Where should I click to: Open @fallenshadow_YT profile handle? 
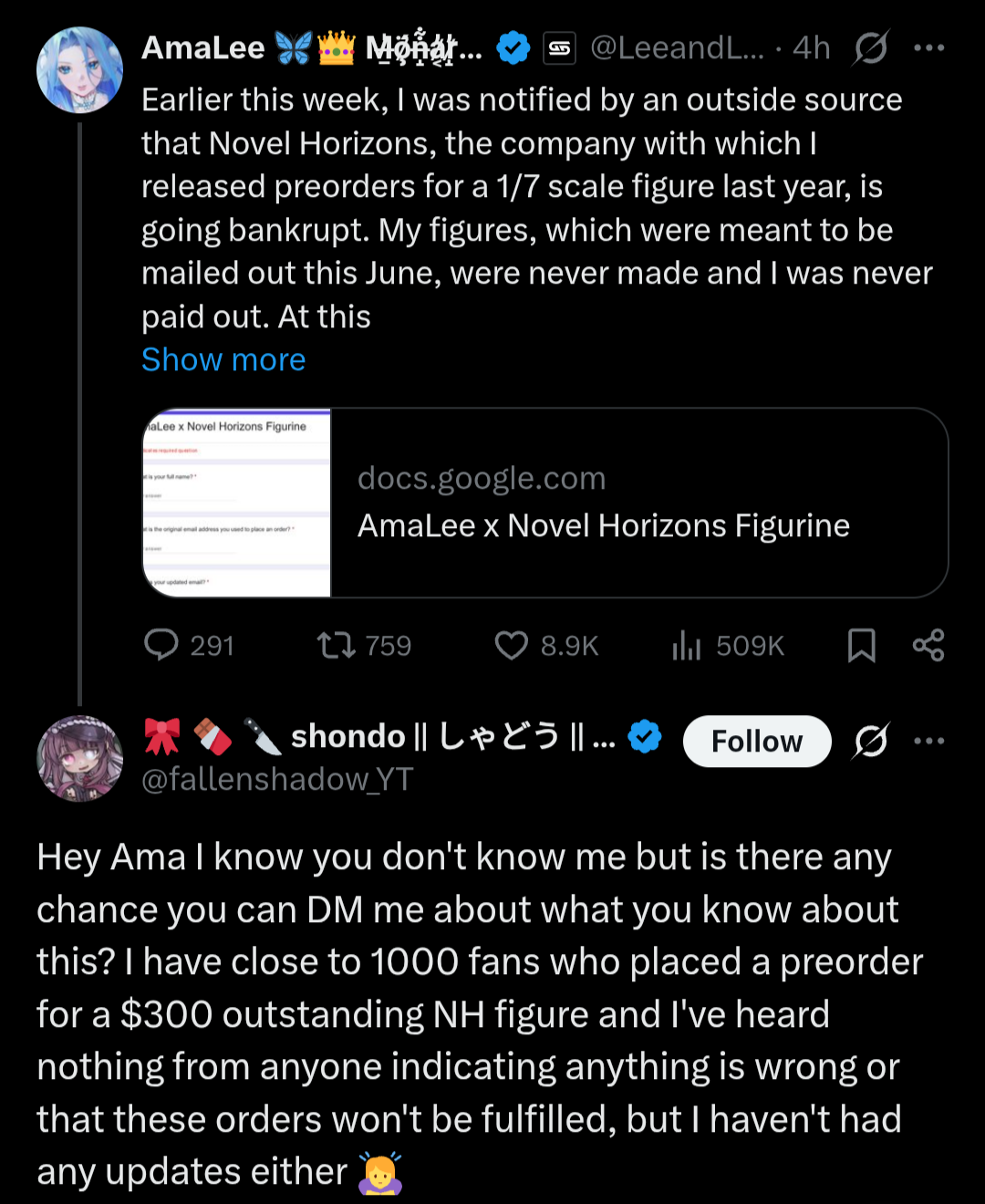[277, 779]
